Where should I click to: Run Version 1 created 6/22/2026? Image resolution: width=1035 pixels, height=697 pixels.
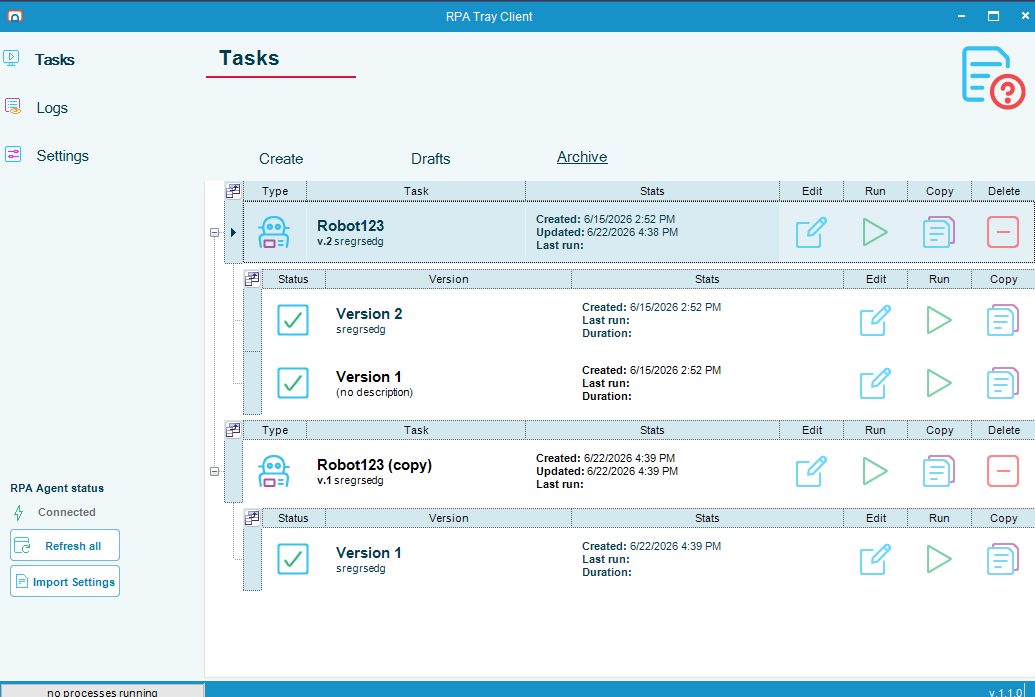tap(939, 559)
